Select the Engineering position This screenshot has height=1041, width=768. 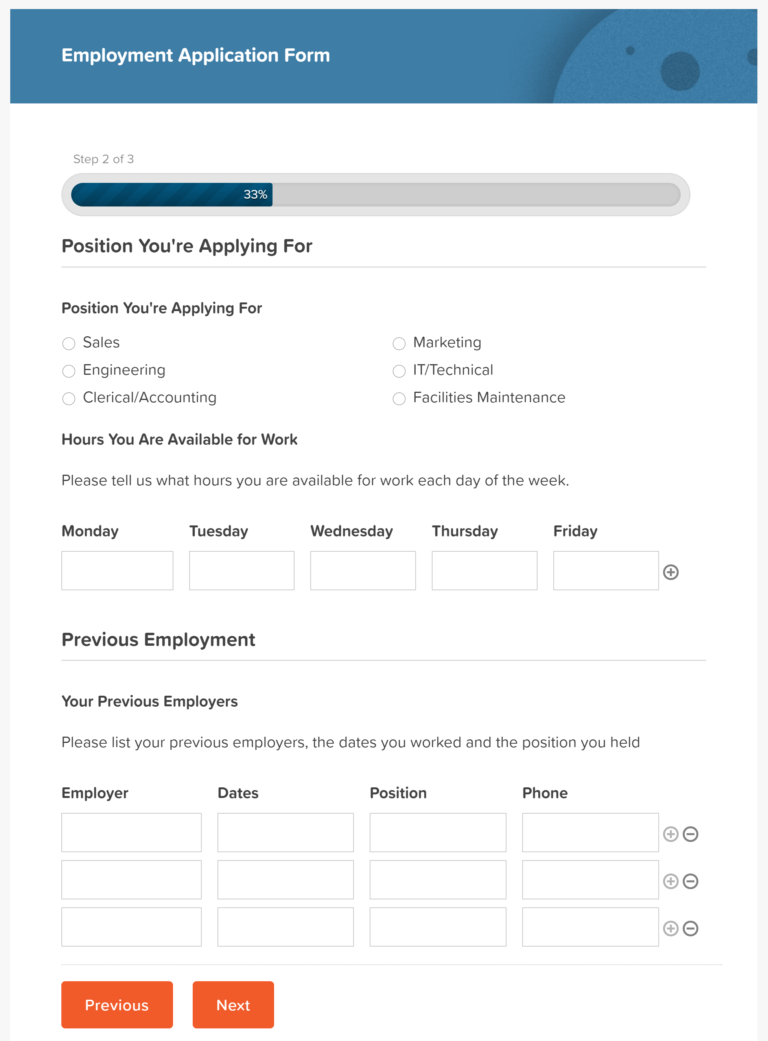[x=68, y=371]
